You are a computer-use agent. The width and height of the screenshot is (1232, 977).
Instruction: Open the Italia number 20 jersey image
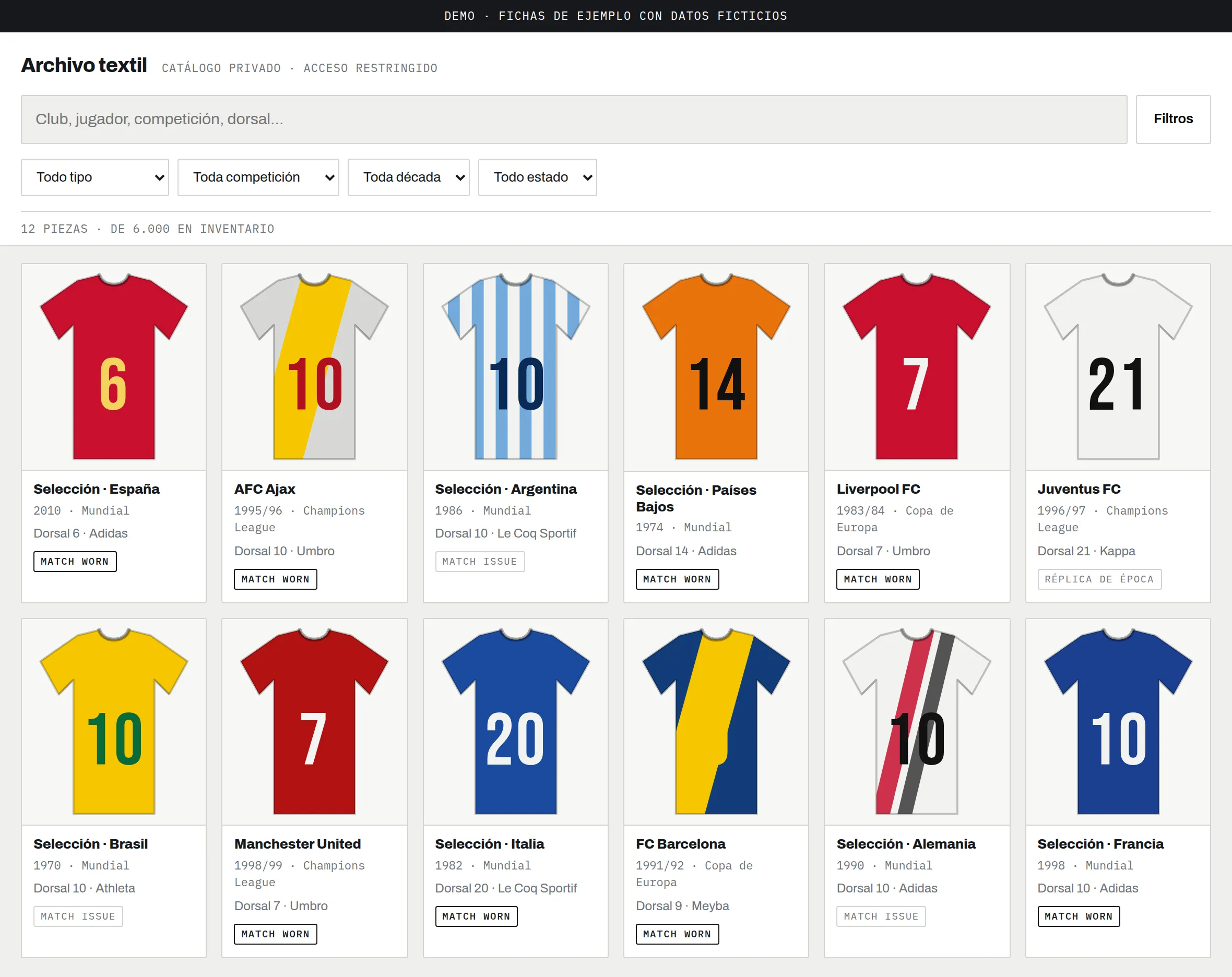pos(515,722)
